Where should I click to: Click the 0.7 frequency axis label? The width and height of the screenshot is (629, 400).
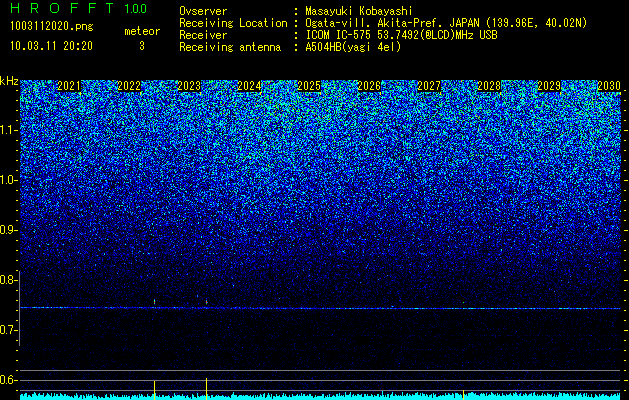pos(8,330)
